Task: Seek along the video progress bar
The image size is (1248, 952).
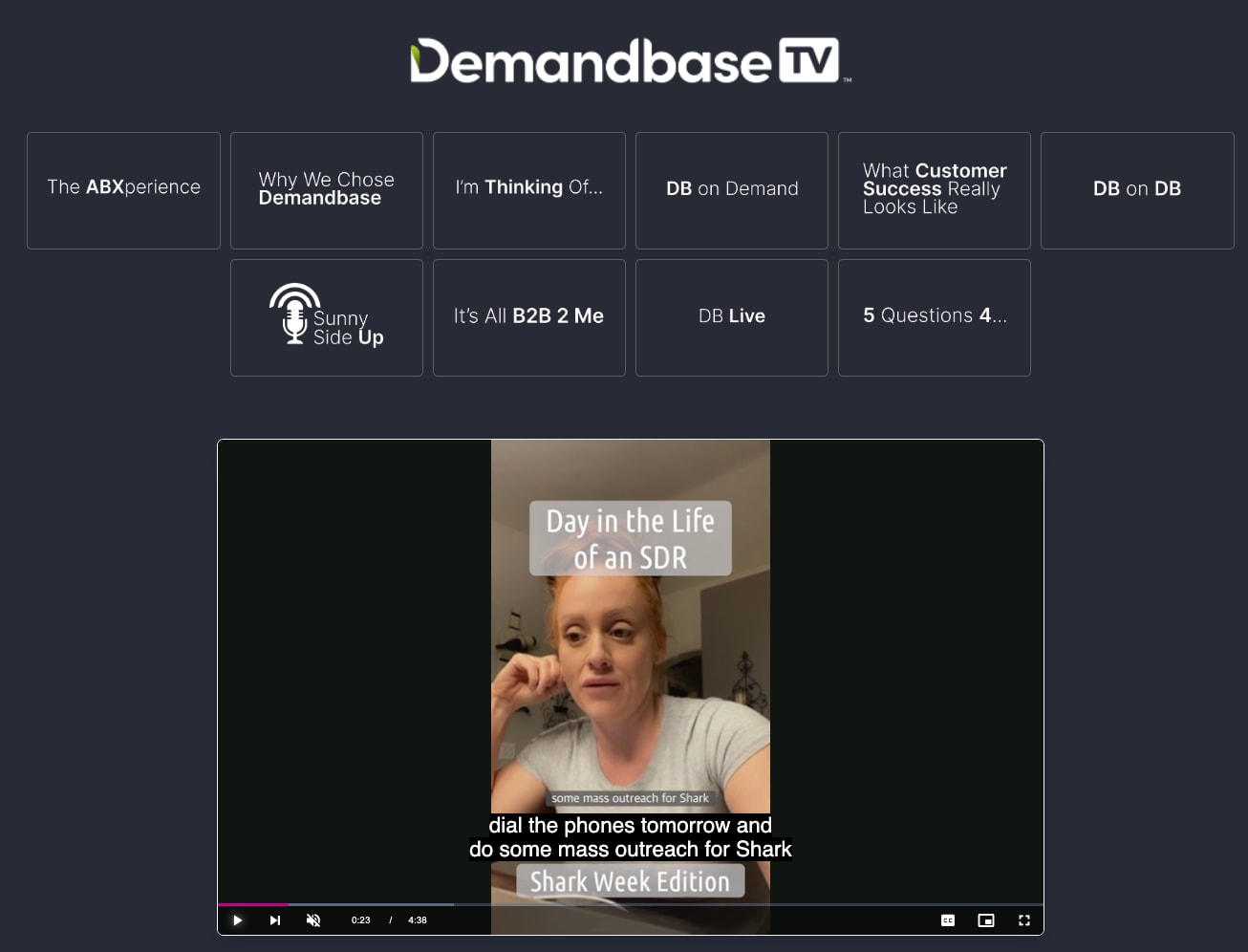Action: [631, 904]
